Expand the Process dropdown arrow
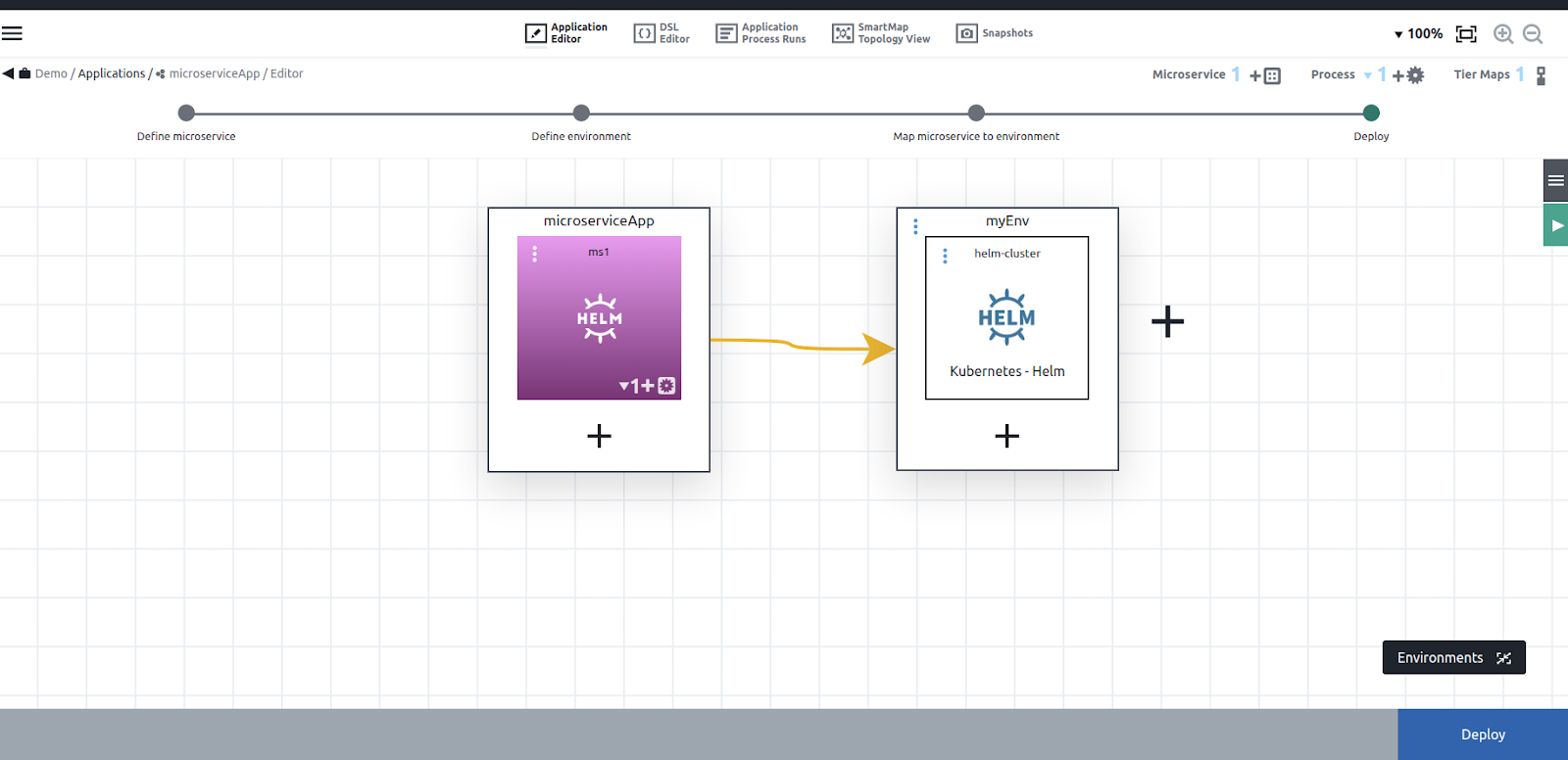 pos(1368,75)
